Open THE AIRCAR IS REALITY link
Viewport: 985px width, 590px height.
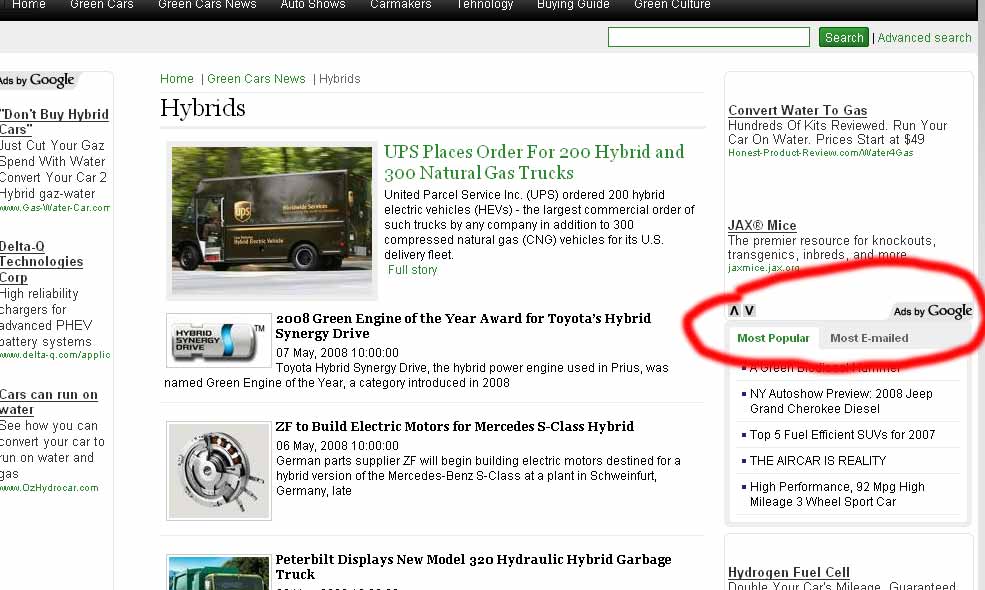tap(818, 461)
